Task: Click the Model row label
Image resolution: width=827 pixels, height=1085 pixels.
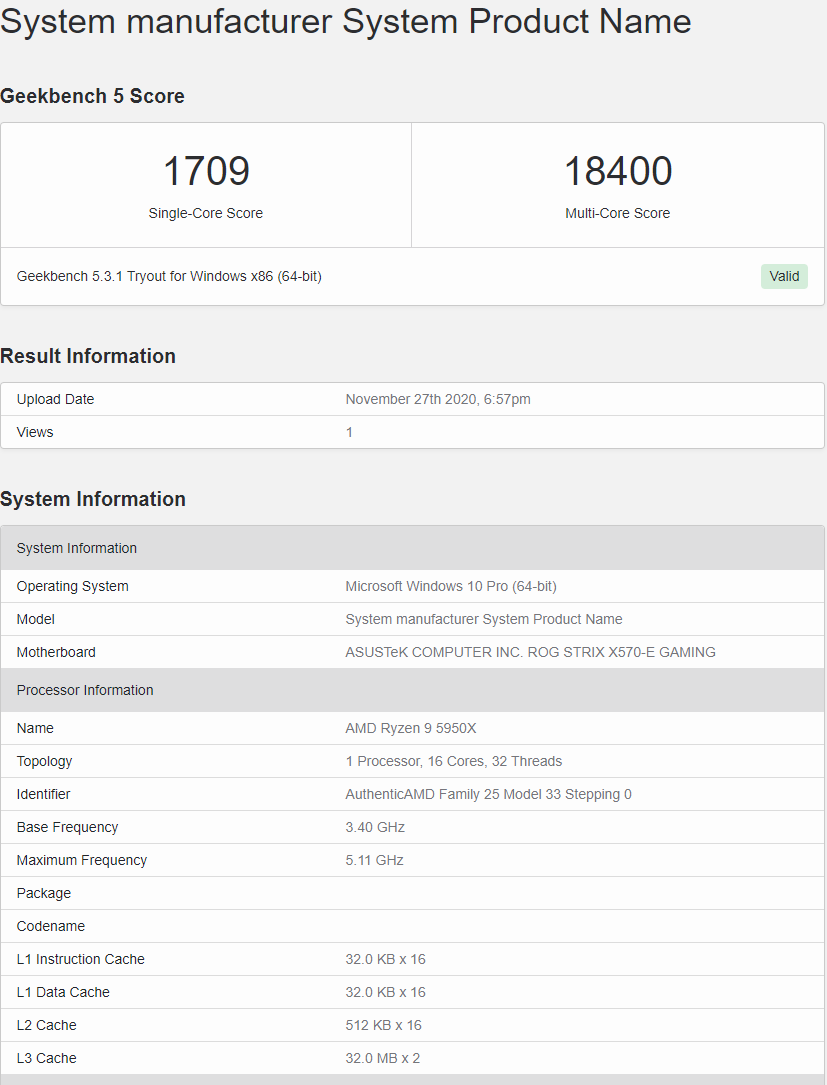Action: click(35, 619)
